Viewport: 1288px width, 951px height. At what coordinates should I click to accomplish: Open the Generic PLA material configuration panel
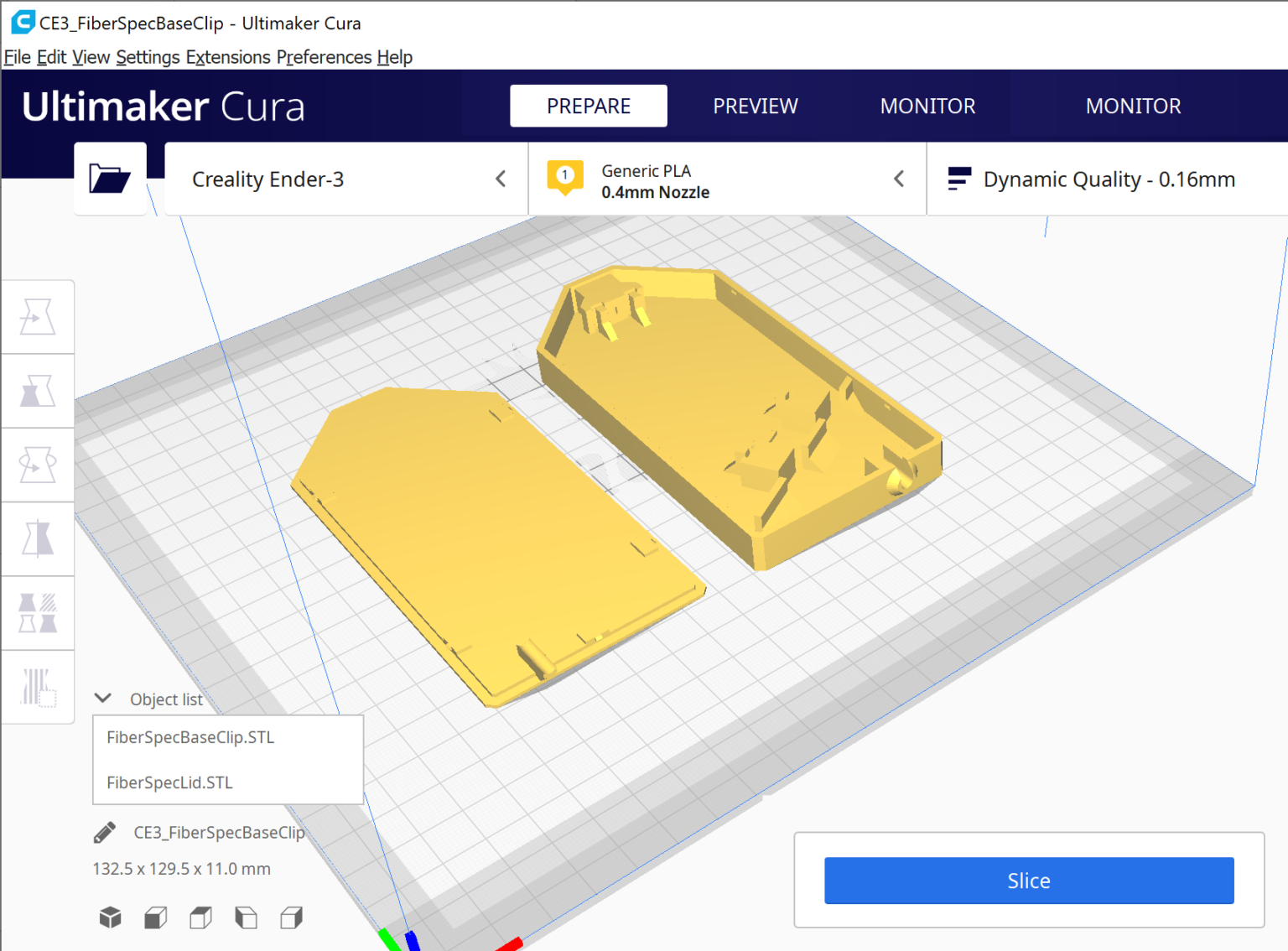(x=726, y=179)
